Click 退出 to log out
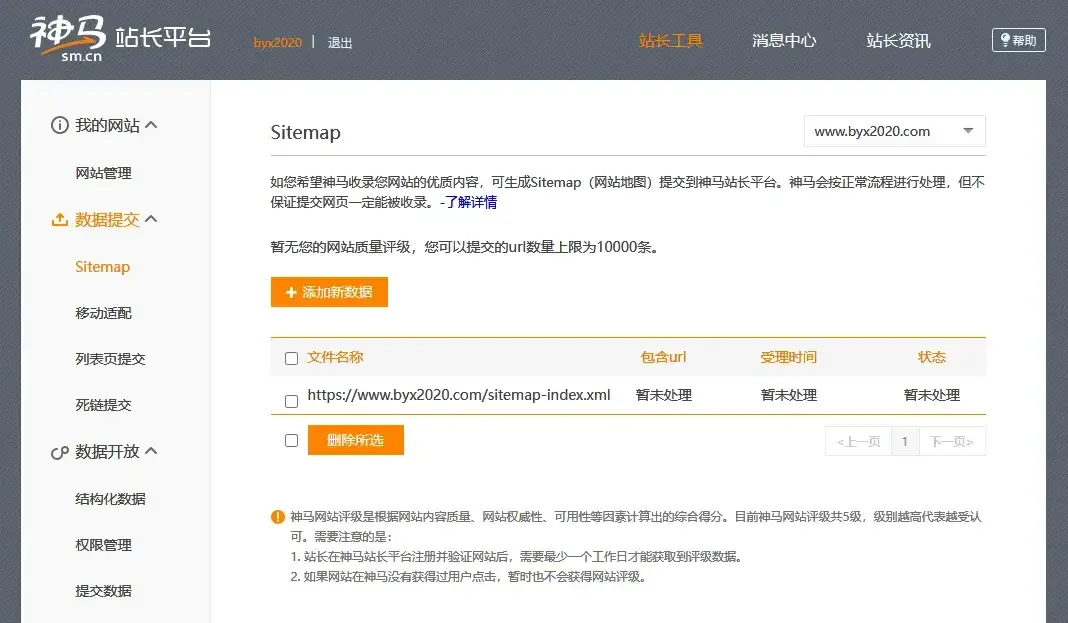 [340, 43]
